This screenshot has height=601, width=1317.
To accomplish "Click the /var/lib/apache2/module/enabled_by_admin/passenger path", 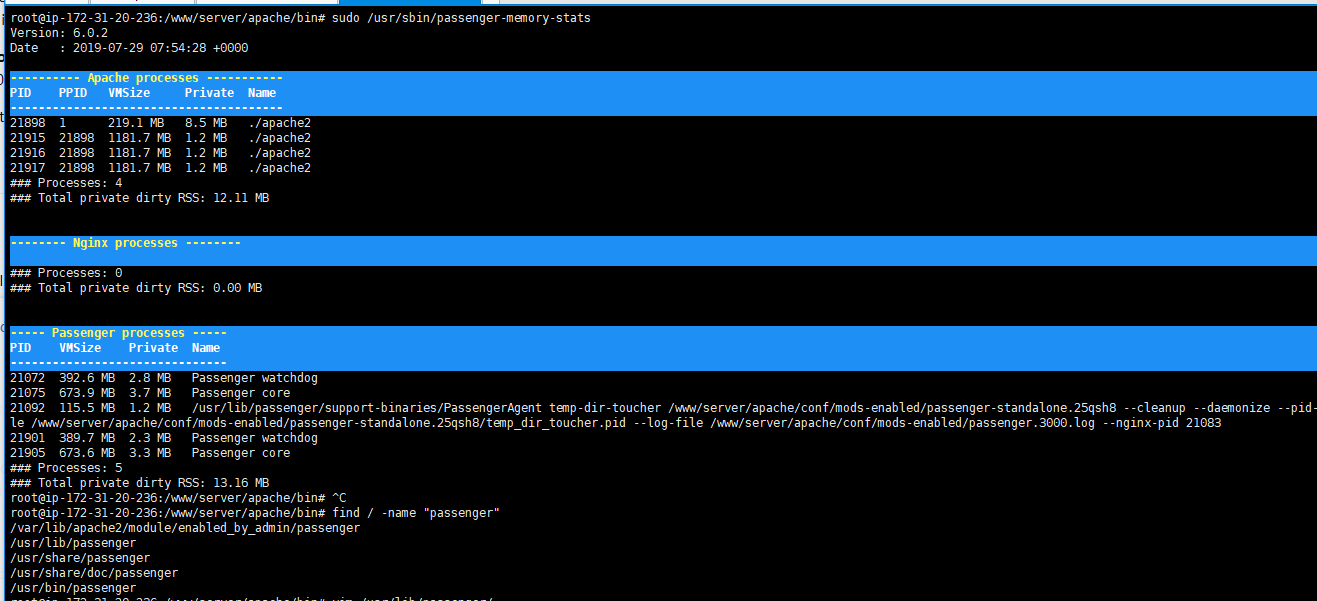I will [185, 528].
